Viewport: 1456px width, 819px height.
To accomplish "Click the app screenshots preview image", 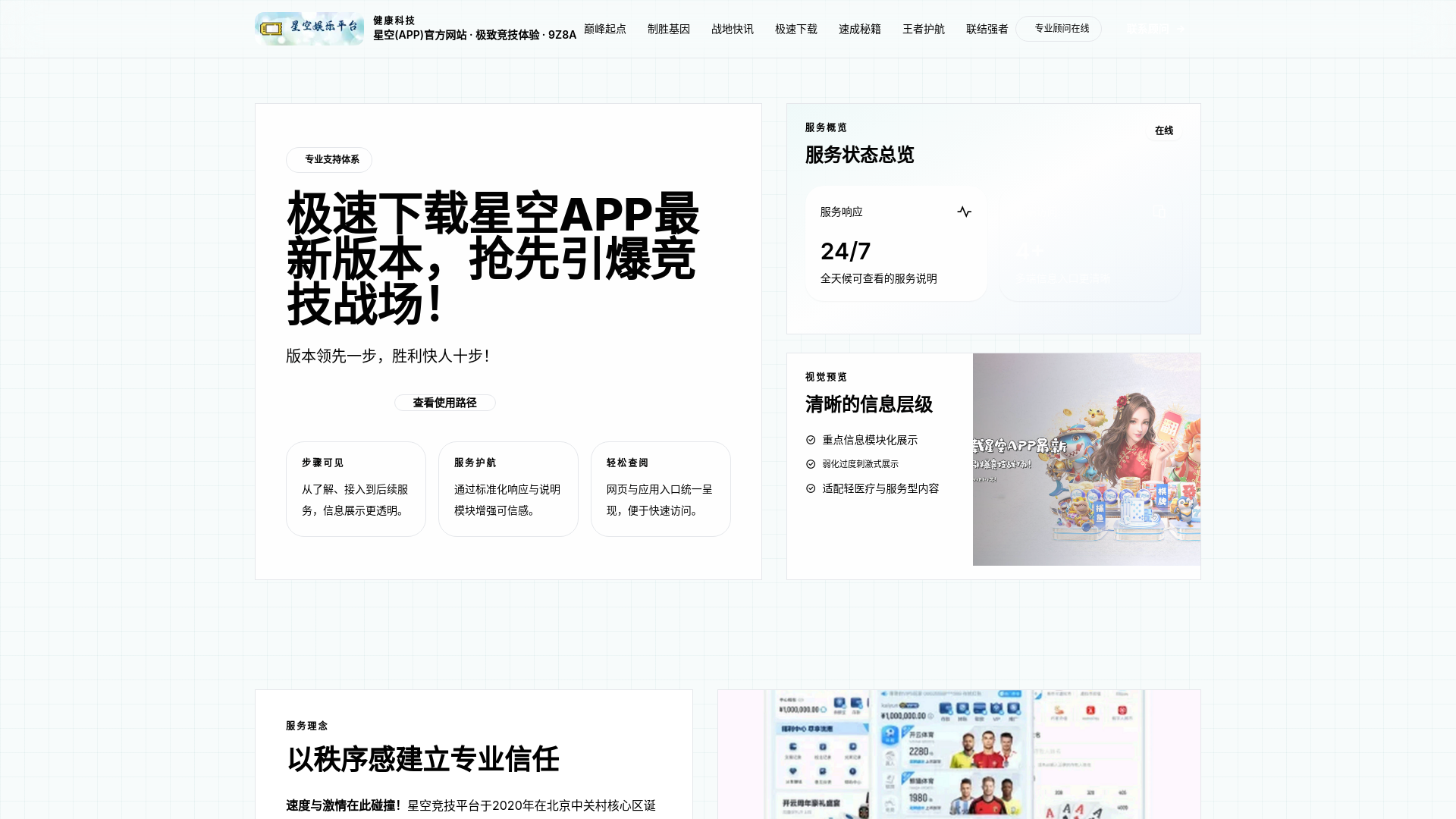I will coord(959,755).
